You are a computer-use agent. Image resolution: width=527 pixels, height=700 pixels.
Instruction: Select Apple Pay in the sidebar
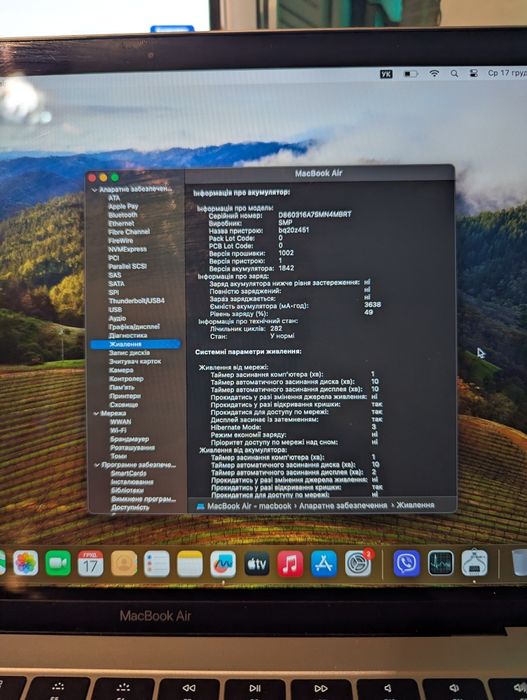123,206
